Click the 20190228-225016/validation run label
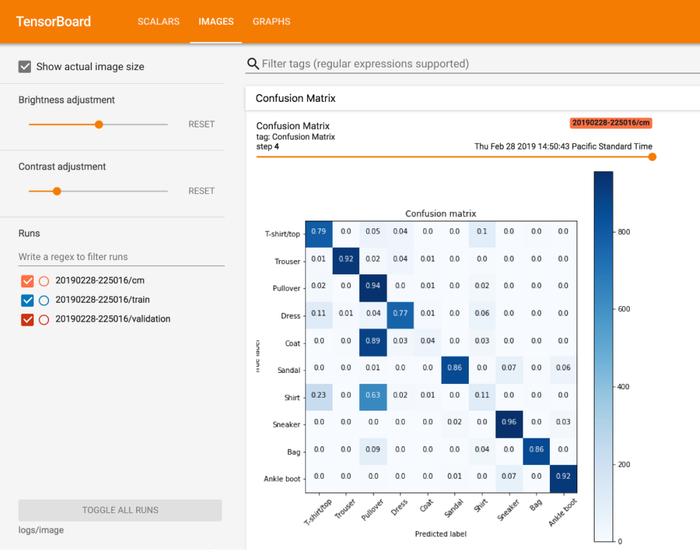Image resolution: width=700 pixels, height=552 pixels. (112, 319)
